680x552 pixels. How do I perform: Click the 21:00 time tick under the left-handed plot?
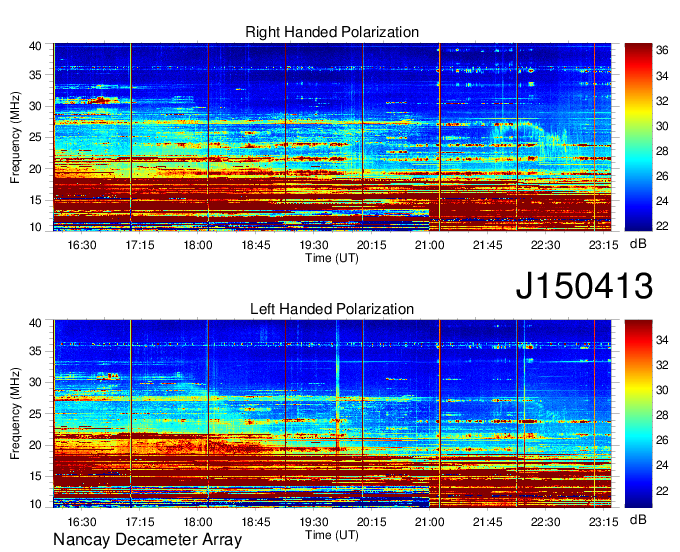pyautogui.click(x=430, y=522)
